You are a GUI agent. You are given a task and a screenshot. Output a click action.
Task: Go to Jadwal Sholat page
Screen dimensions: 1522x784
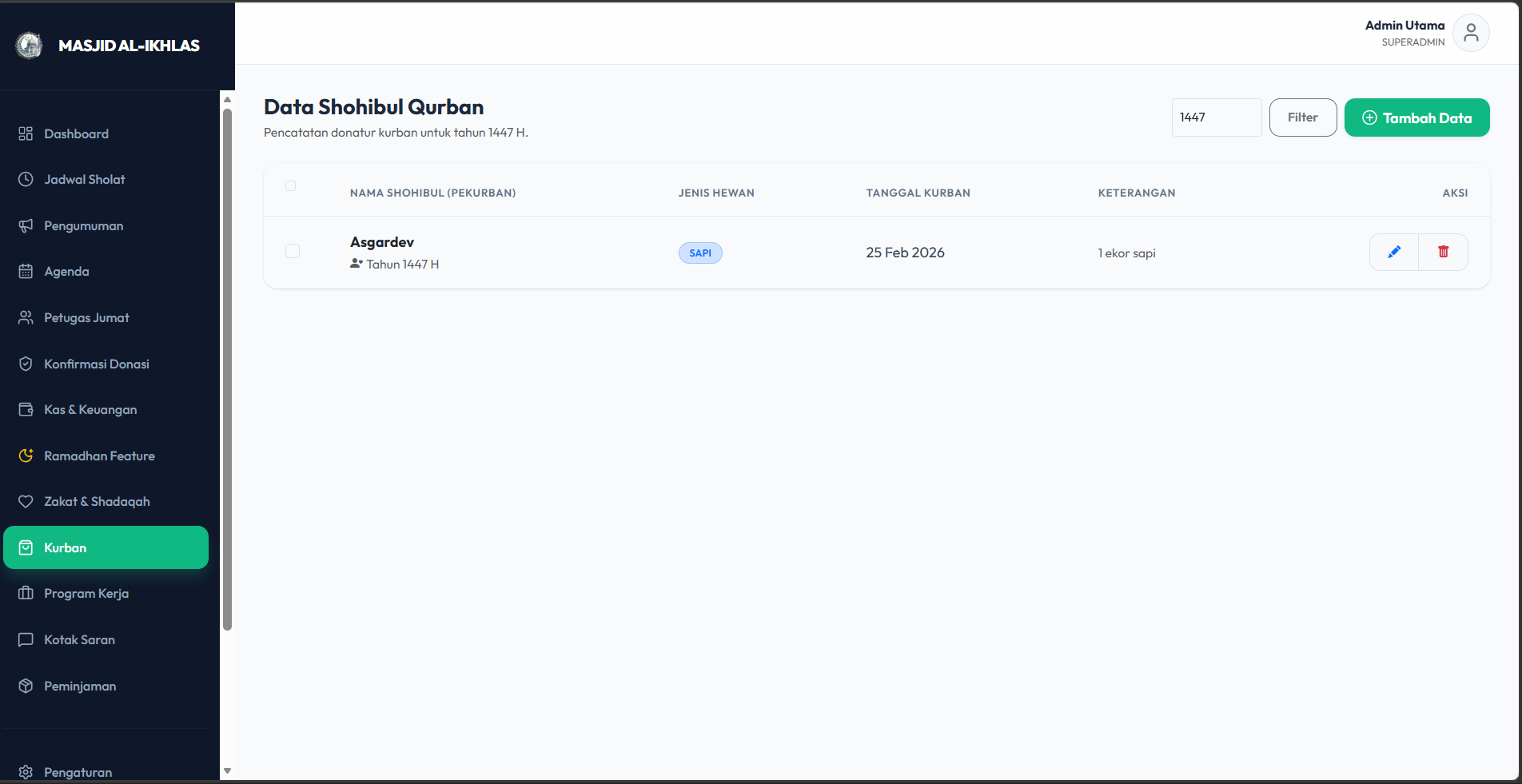point(106,179)
